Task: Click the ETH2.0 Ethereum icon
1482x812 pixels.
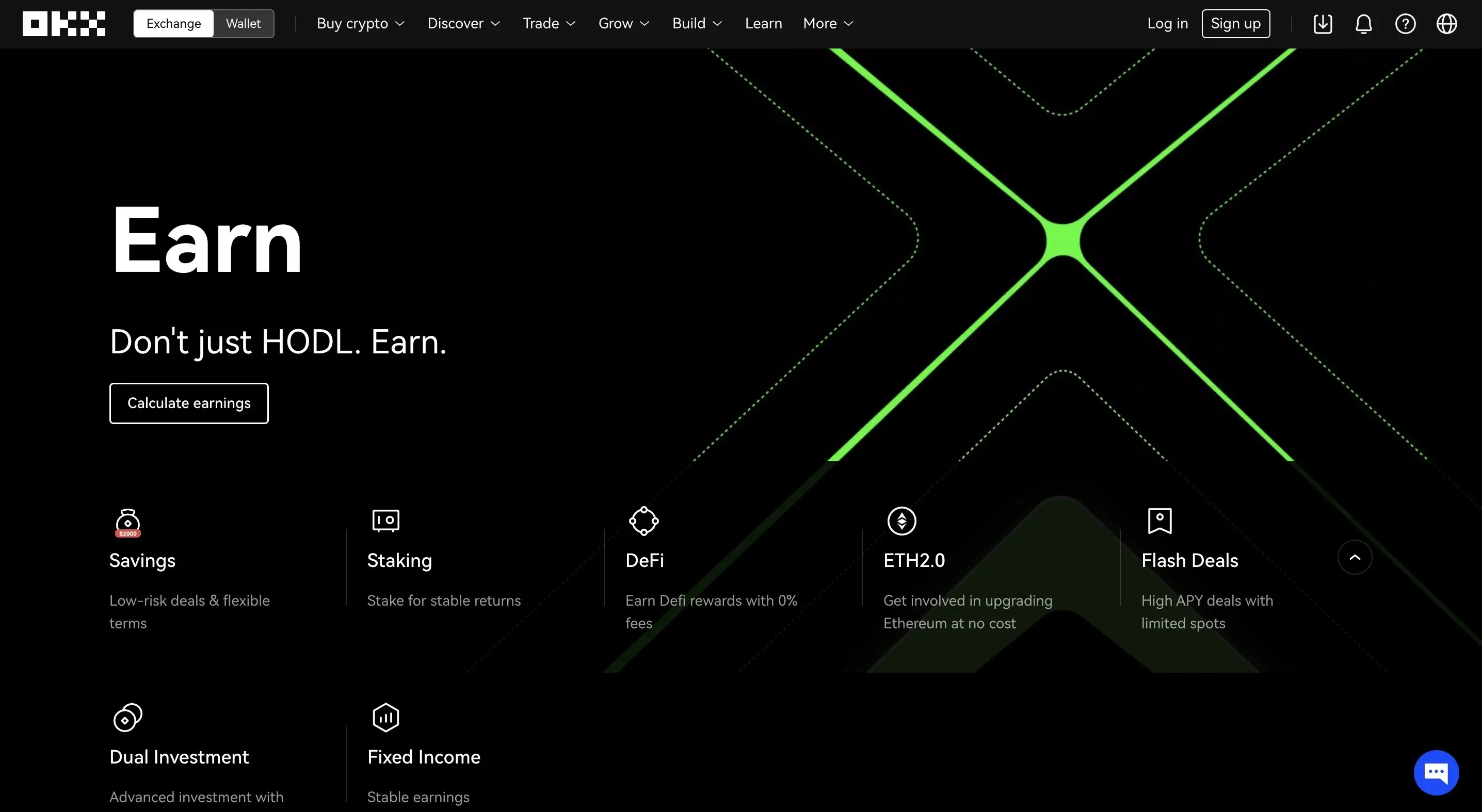Action: pyautogui.click(x=901, y=521)
